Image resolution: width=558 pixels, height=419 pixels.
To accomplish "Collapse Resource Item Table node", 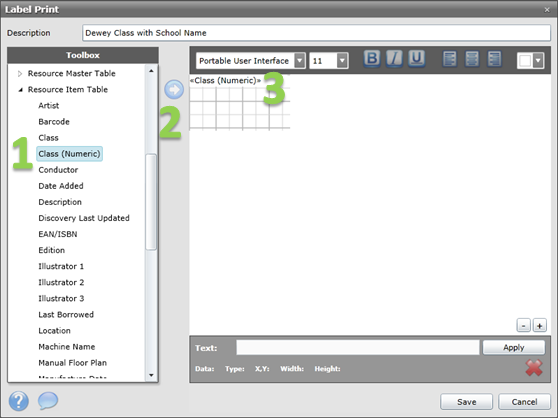I will pyautogui.click(x=20, y=90).
